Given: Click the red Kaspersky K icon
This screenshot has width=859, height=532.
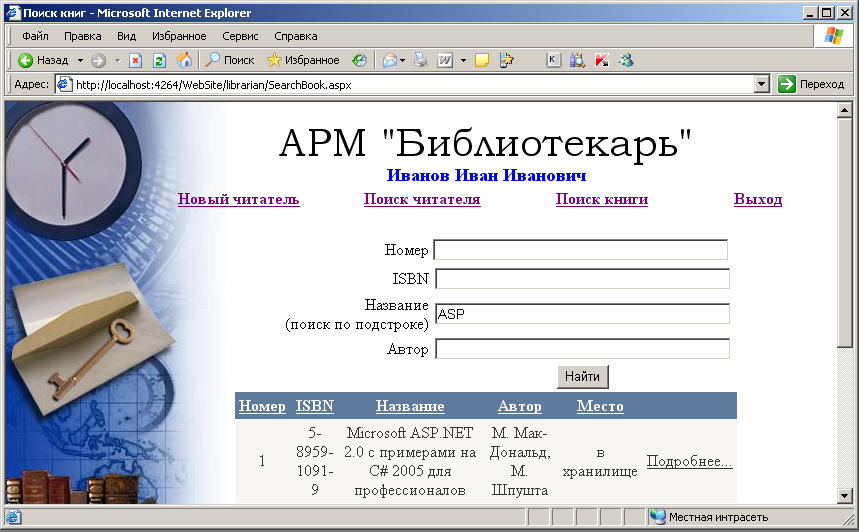Looking at the screenshot, I should pyautogui.click(x=602, y=60).
